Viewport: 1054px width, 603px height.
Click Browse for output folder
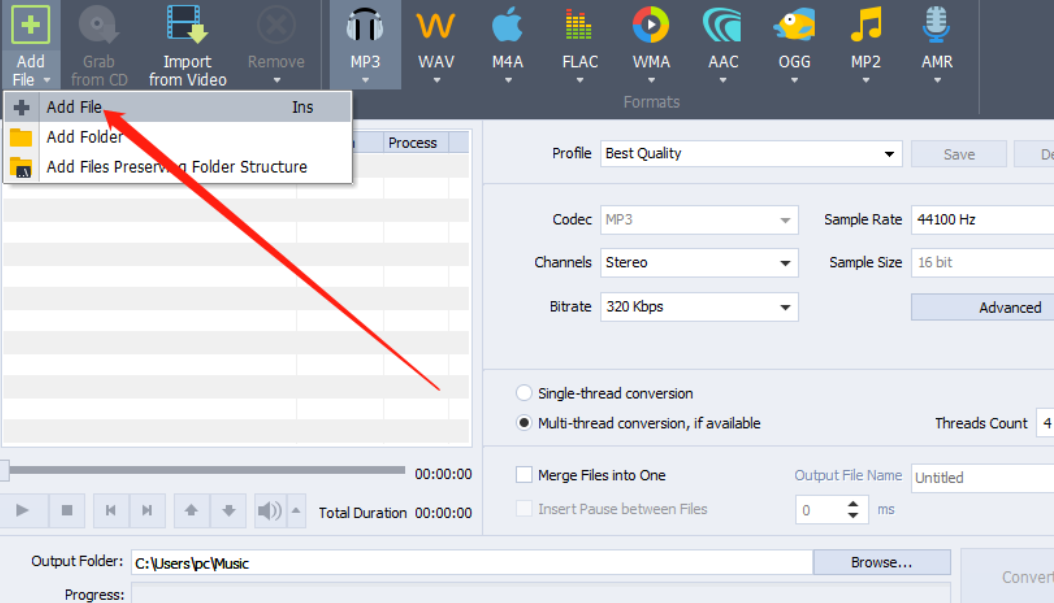pos(881,562)
